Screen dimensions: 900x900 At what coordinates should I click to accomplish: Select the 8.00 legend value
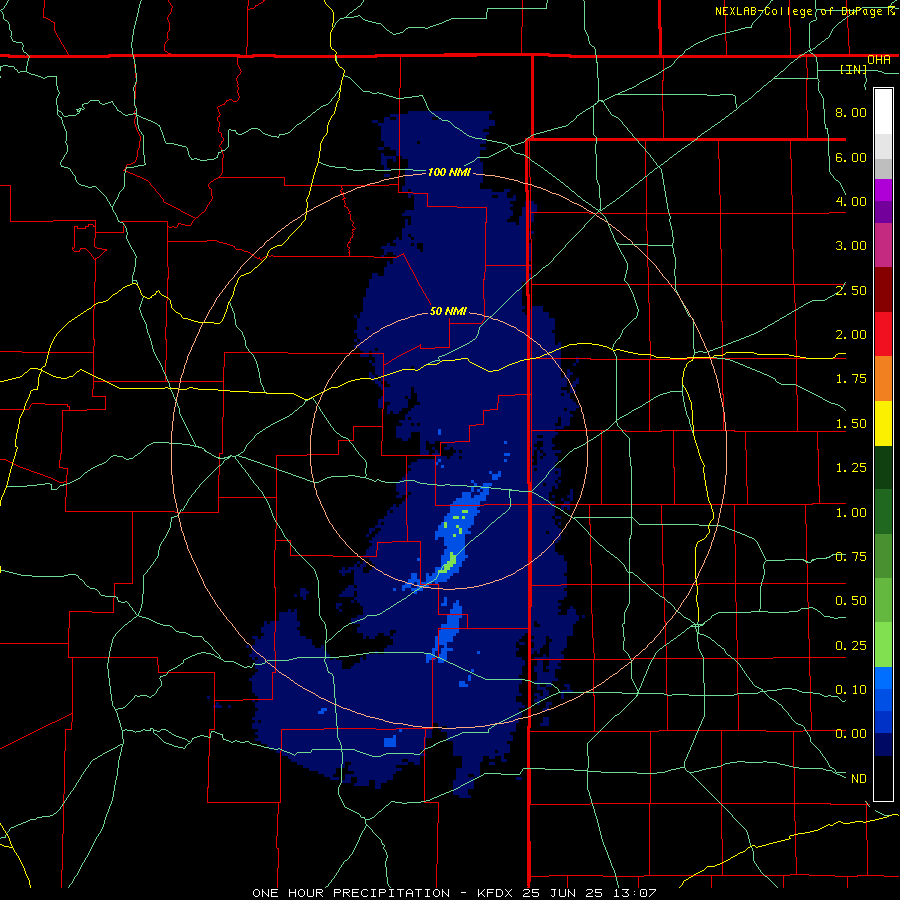coord(851,112)
